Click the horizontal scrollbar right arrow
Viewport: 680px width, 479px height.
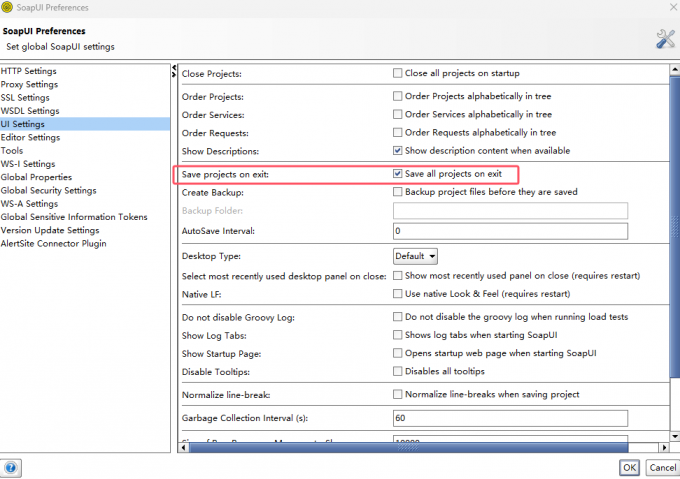(x=664, y=447)
